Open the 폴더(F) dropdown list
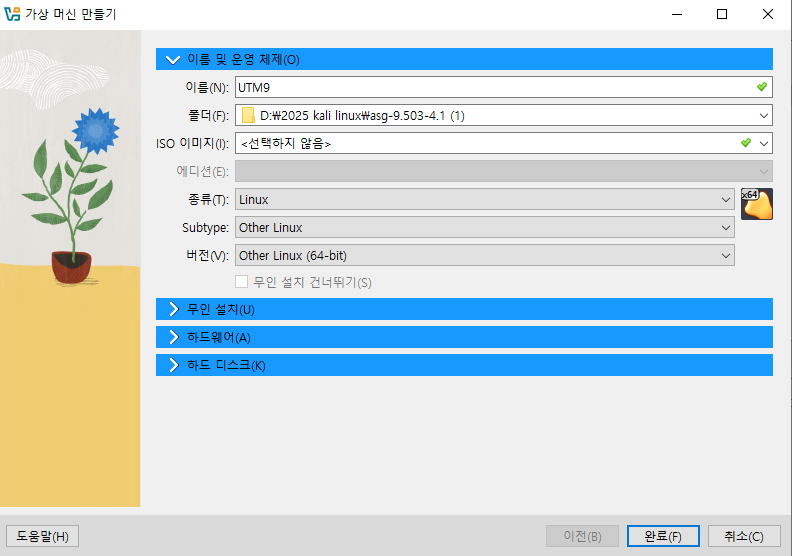The width and height of the screenshot is (792, 556). point(764,116)
